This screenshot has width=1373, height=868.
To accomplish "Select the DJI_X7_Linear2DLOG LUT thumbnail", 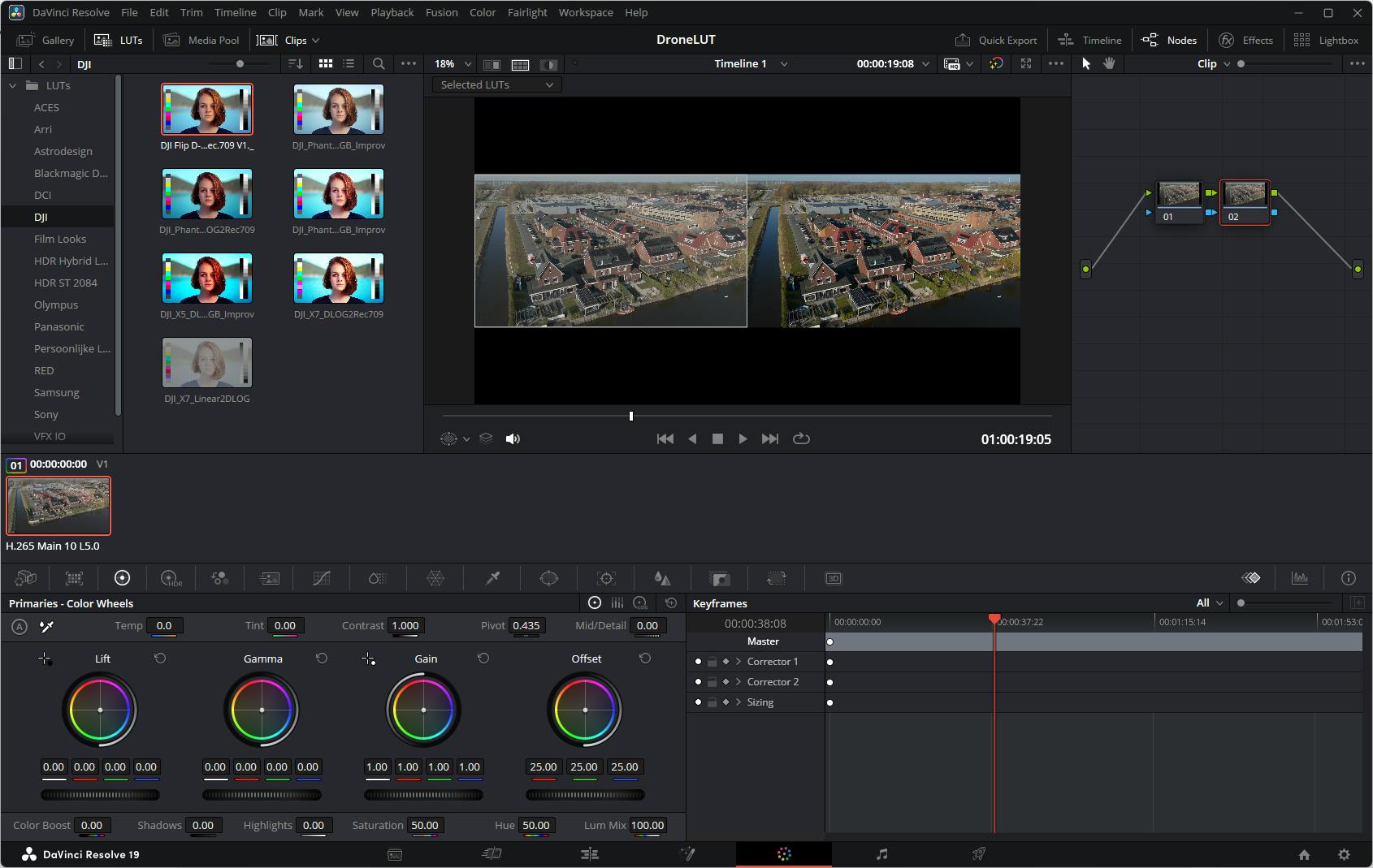I will click(x=207, y=363).
